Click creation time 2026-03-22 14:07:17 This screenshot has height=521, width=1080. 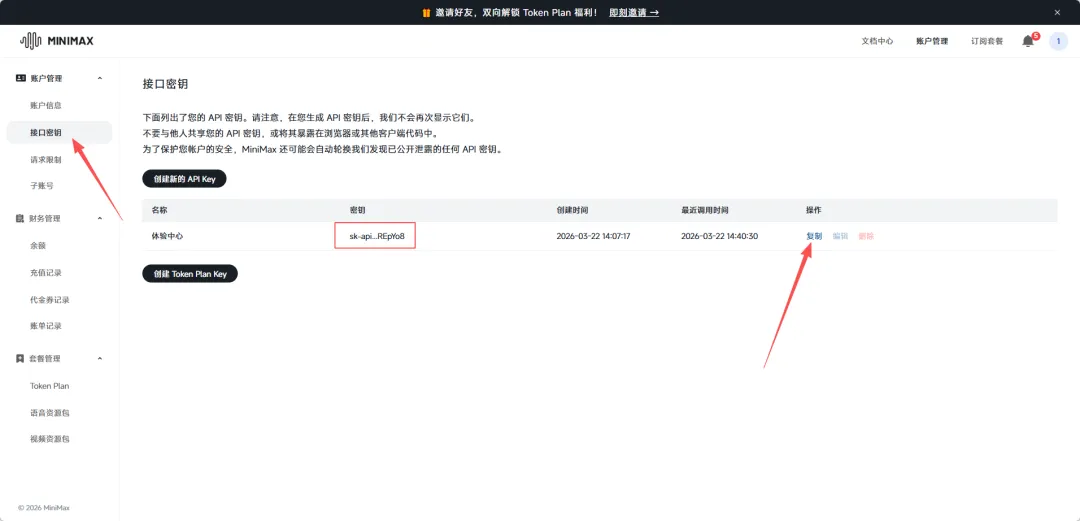pyautogui.click(x=594, y=236)
